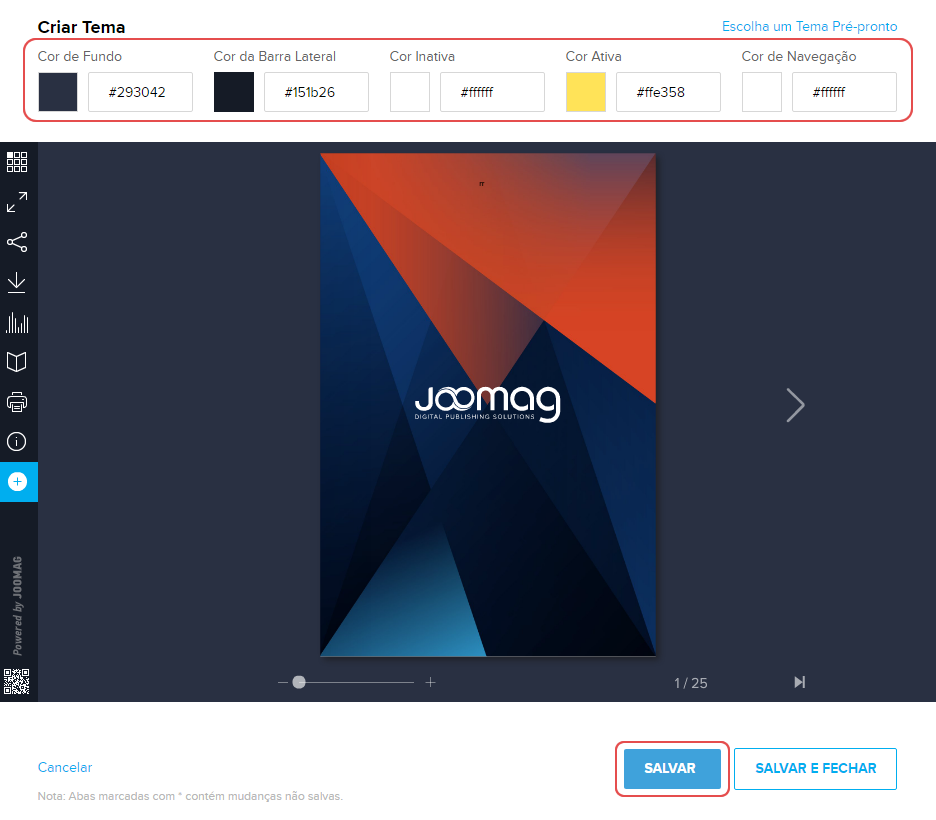Jump to last page button
The height and width of the screenshot is (820, 936).
799,682
